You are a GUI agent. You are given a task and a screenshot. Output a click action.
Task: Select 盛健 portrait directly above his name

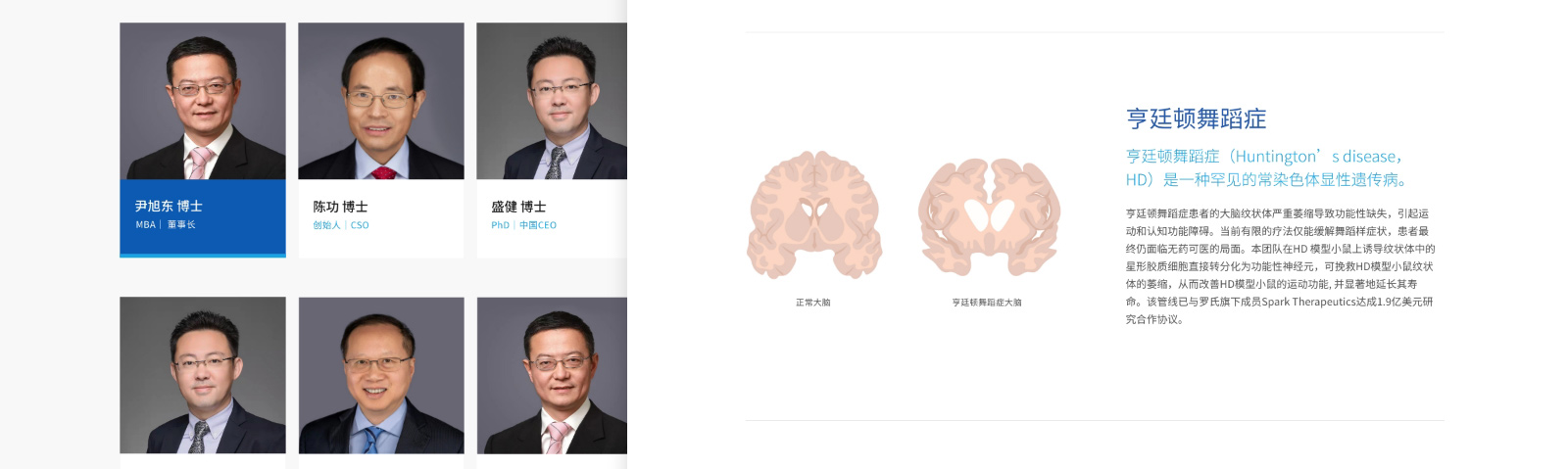[x=552, y=101]
